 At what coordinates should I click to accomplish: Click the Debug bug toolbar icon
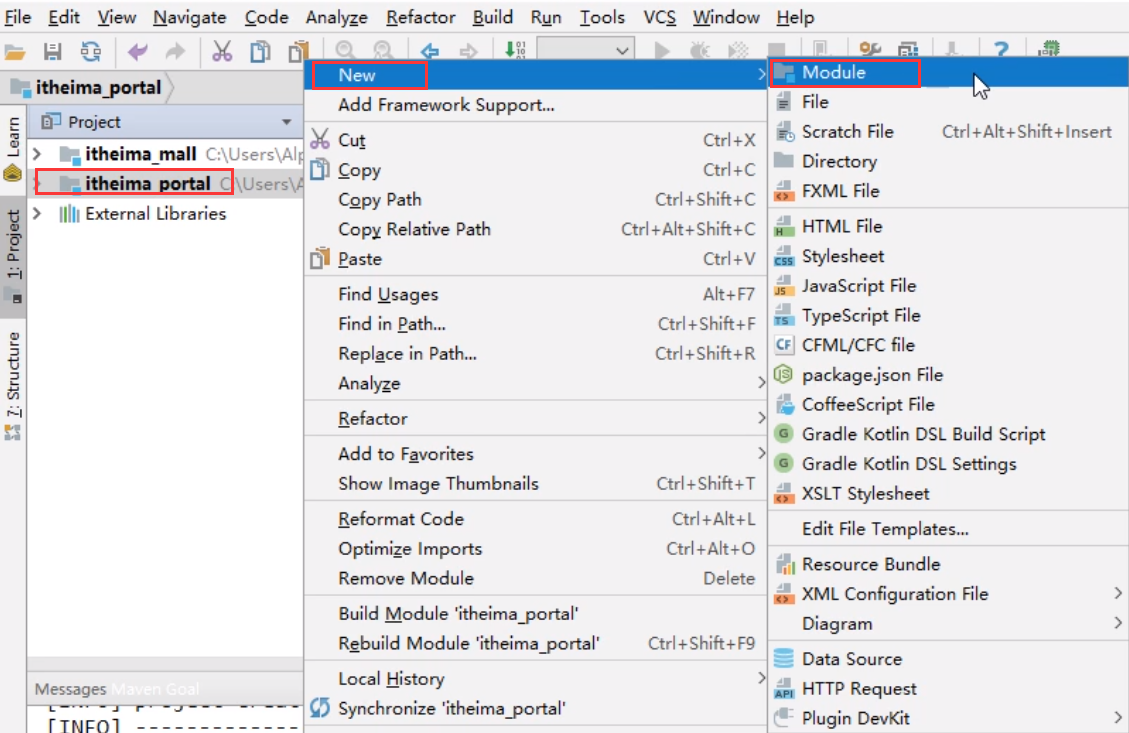699,50
